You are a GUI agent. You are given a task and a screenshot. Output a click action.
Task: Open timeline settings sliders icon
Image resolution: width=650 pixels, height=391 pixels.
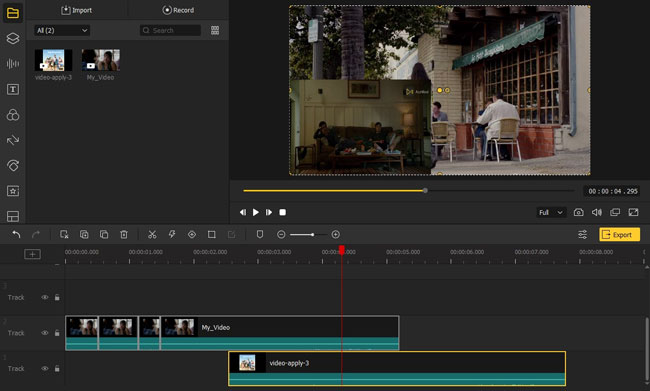click(x=582, y=235)
